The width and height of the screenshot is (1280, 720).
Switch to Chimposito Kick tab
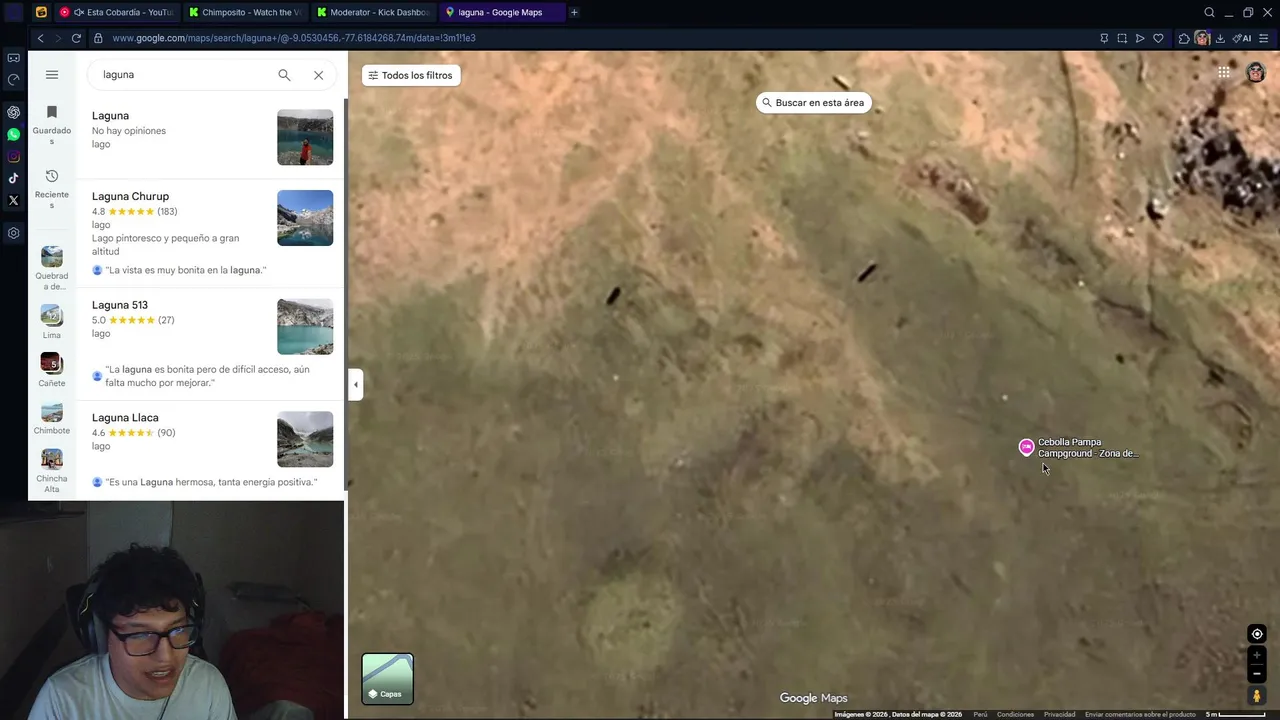point(245,12)
